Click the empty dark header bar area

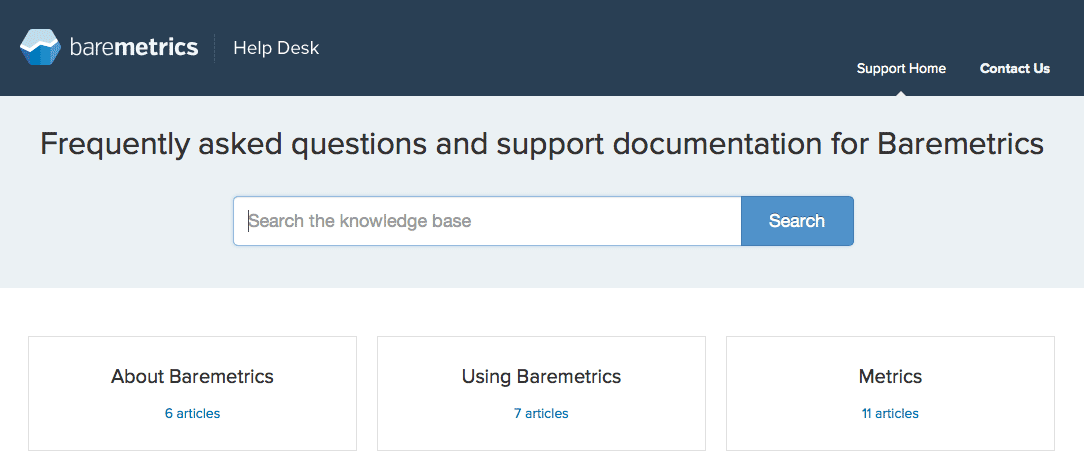click(x=580, y=45)
